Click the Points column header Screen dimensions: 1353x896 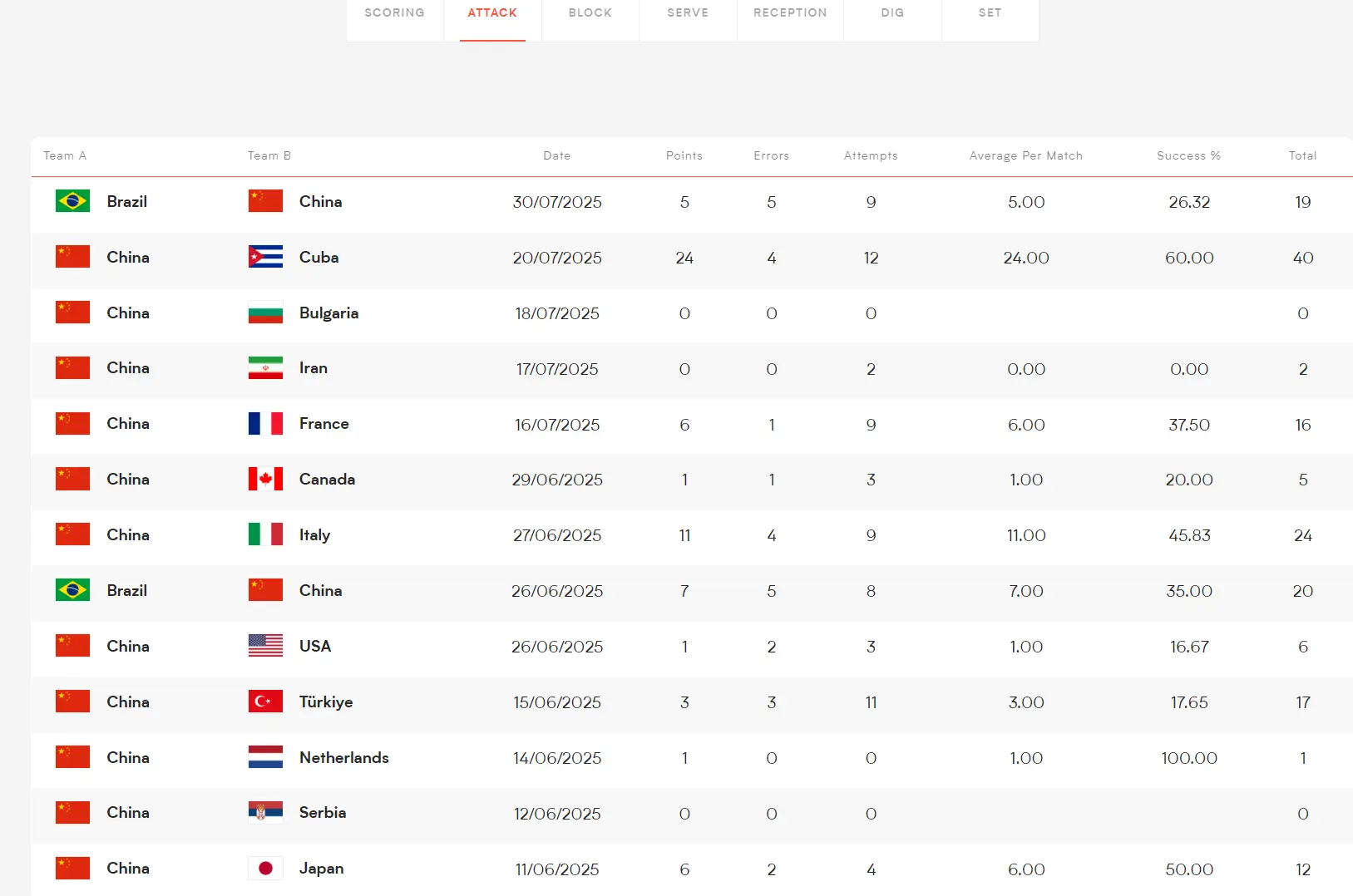(684, 155)
